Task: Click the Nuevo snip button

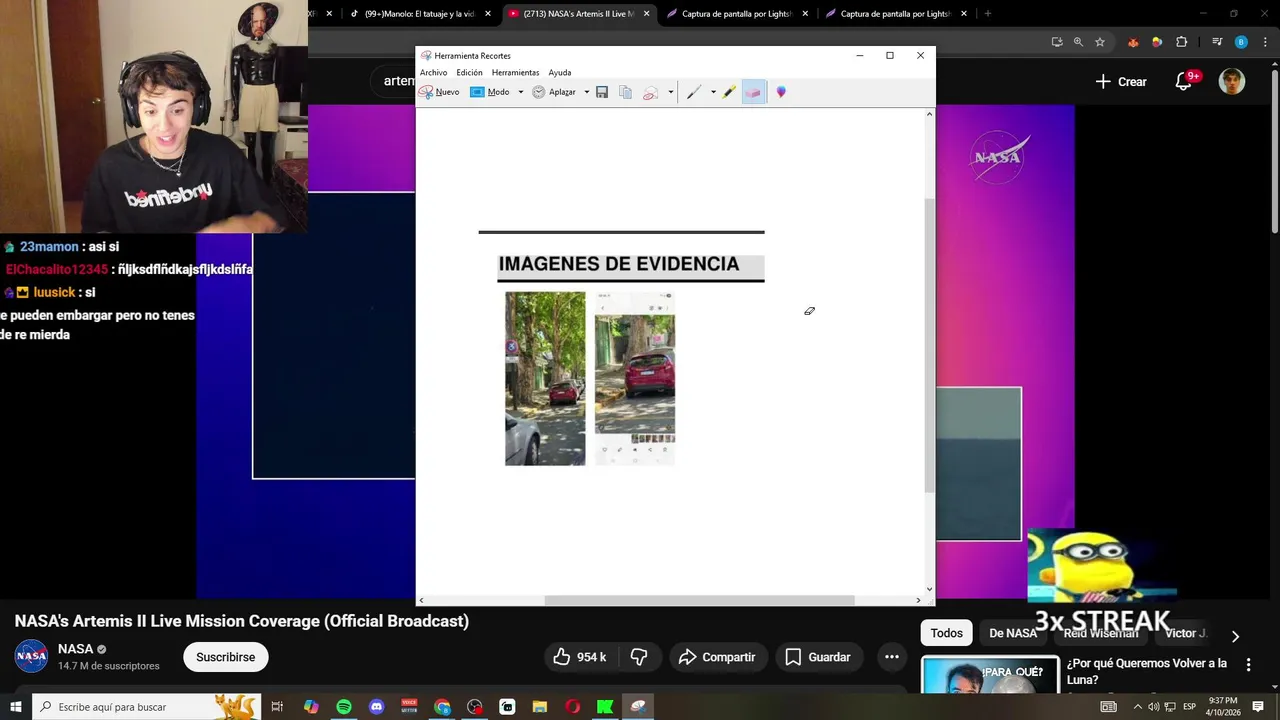Action: (x=439, y=92)
